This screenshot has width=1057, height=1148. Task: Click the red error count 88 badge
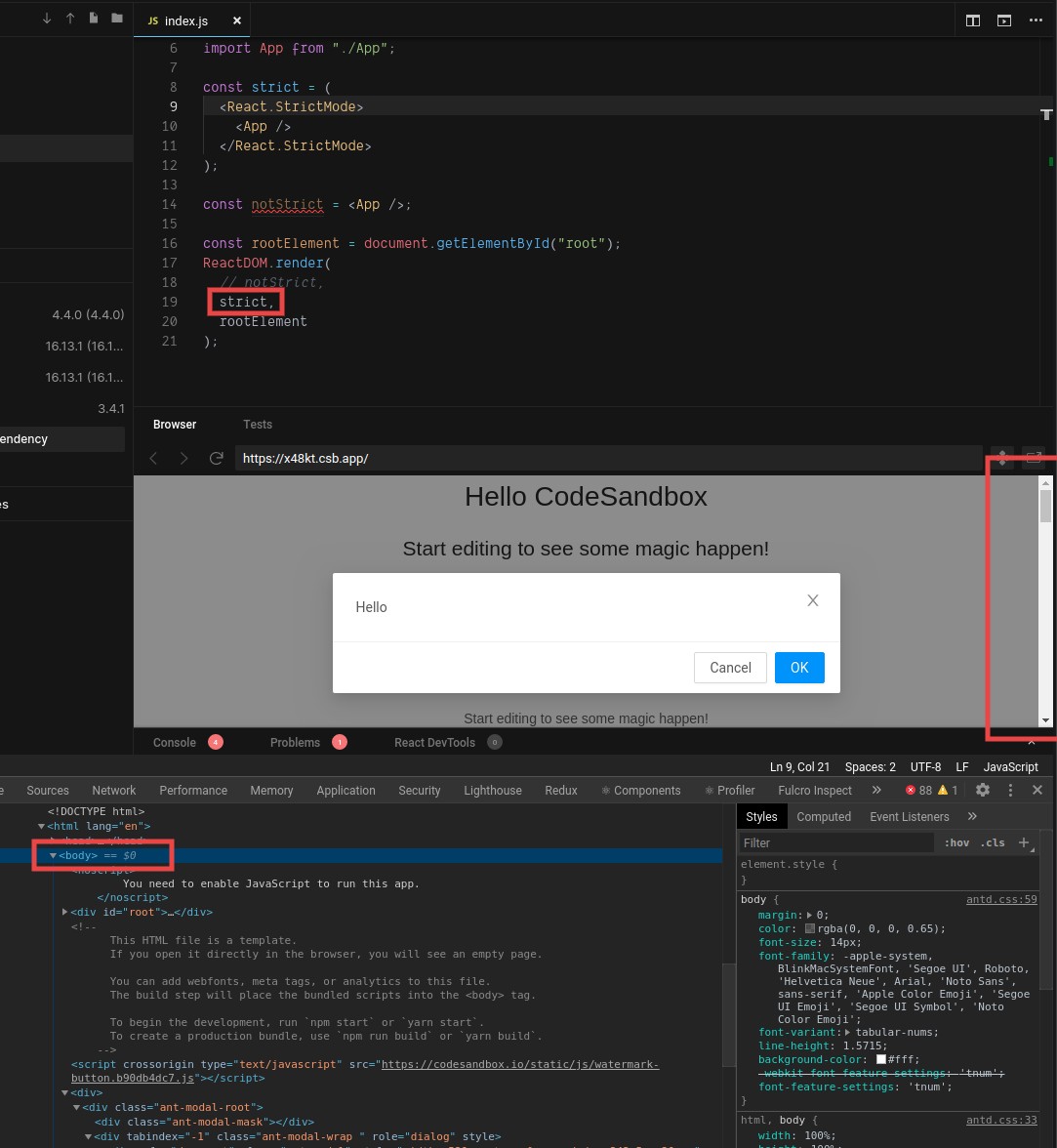pos(918,791)
